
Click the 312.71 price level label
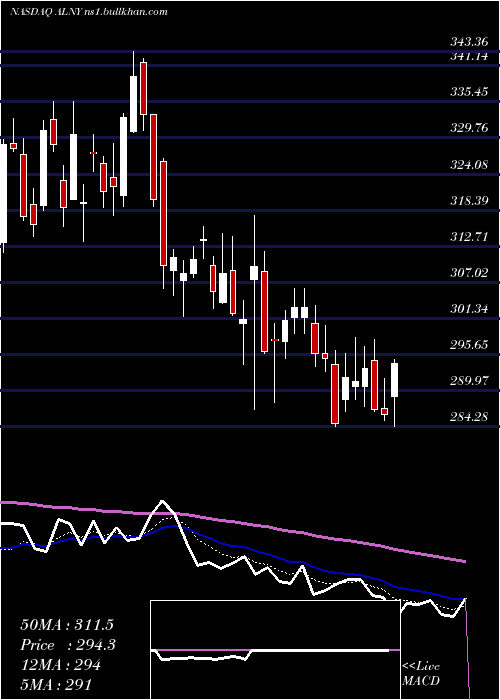pos(469,237)
